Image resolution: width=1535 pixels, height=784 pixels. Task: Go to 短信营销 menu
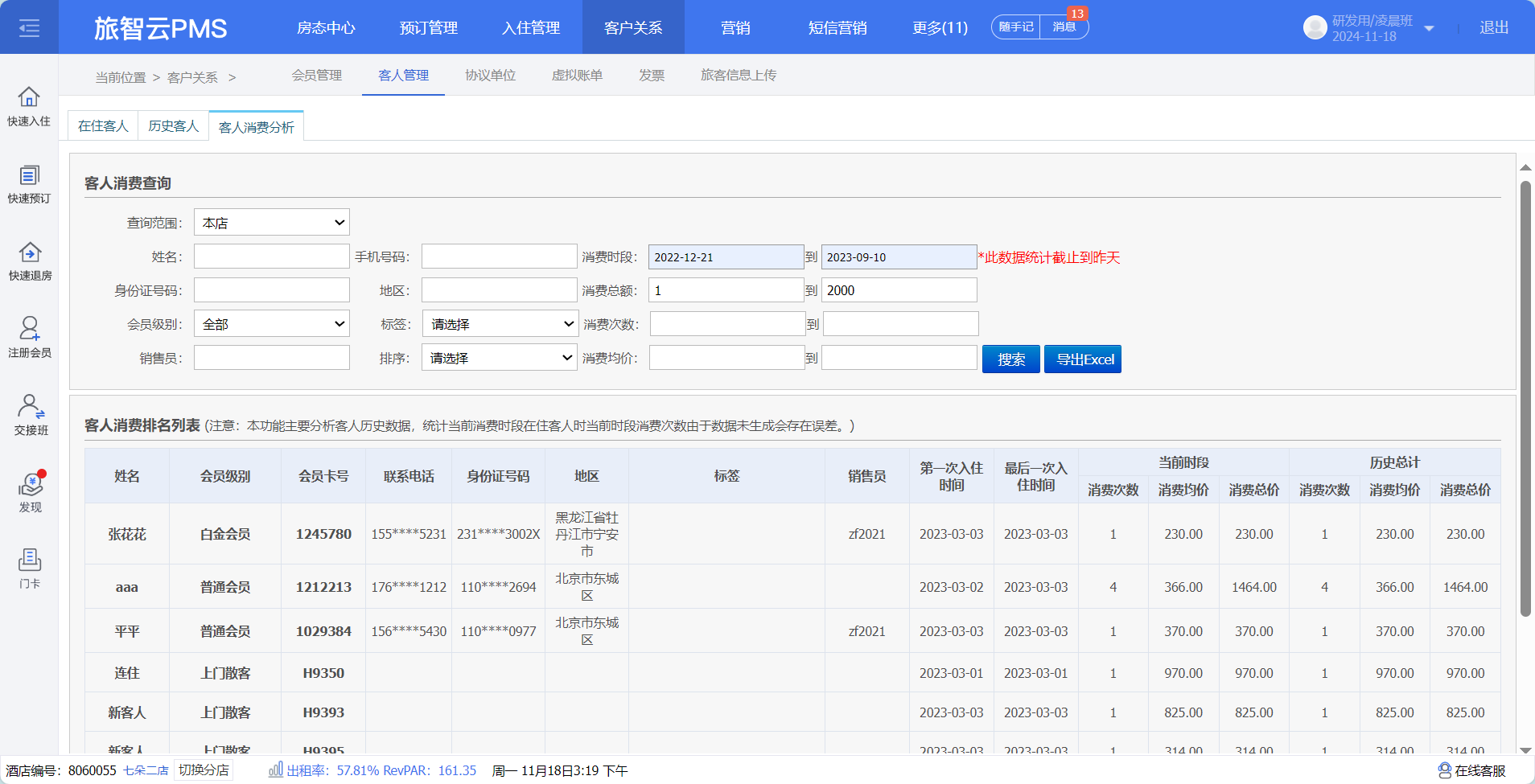837,27
